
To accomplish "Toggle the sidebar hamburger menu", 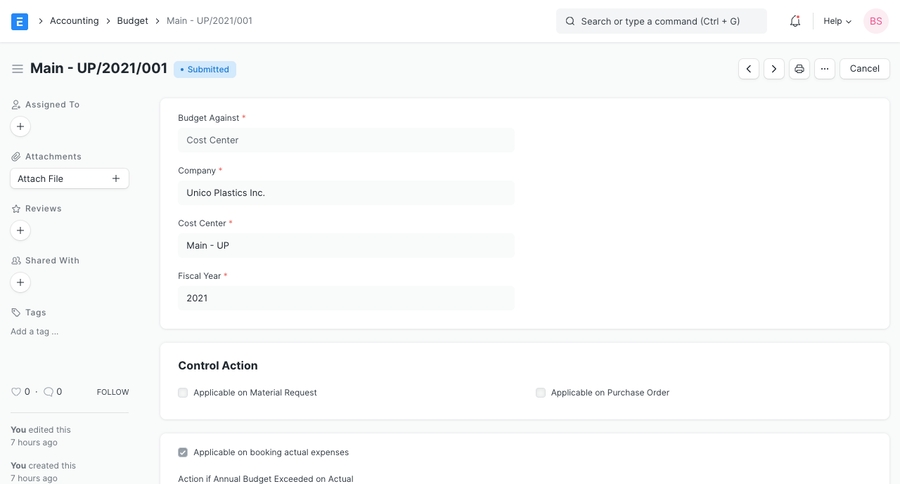I will (x=17, y=69).
